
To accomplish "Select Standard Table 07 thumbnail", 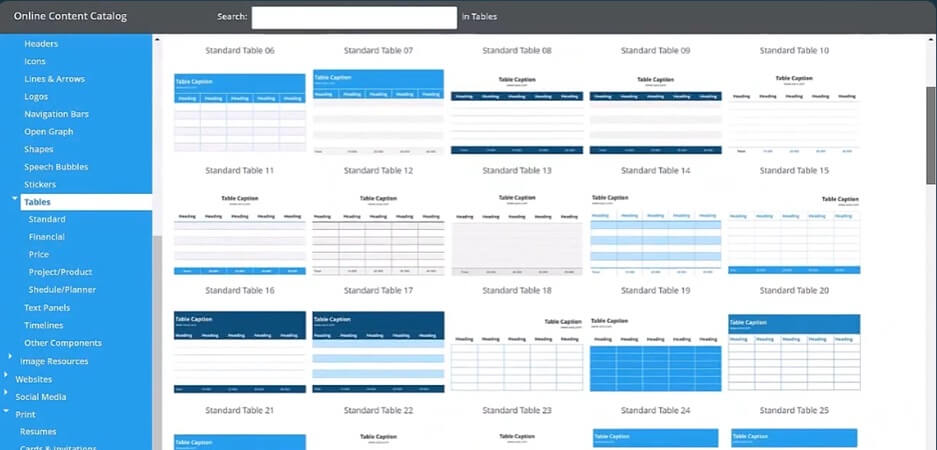I will (378, 112).
